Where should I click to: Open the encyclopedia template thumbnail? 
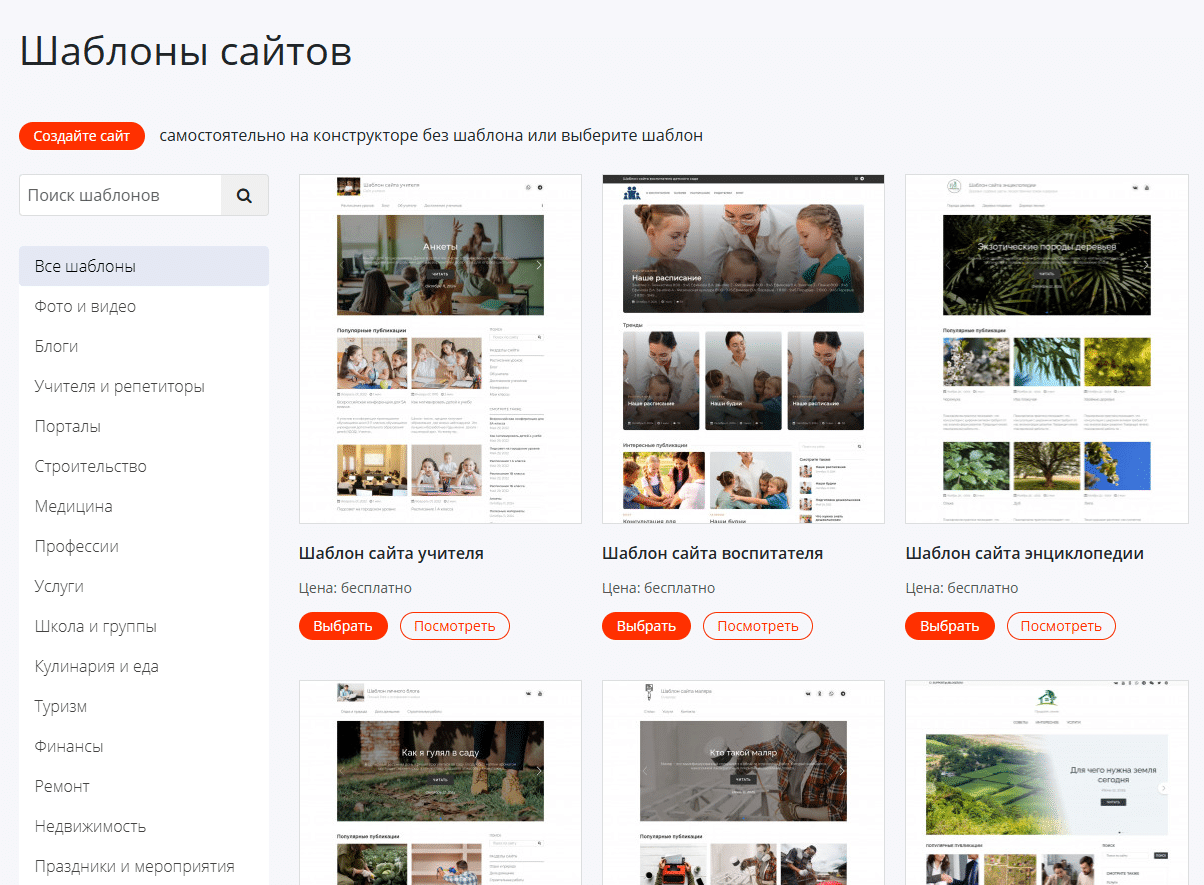1046,349
